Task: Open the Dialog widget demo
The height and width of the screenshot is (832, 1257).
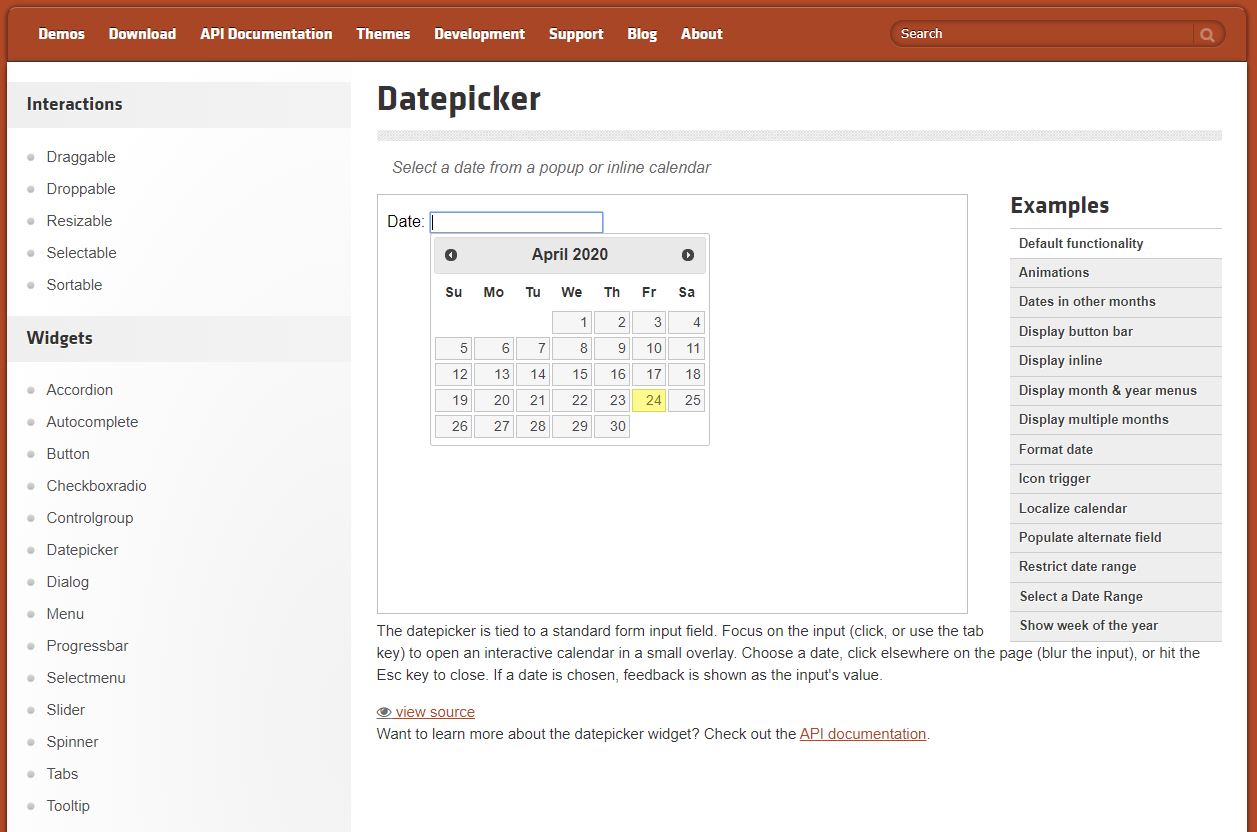Action: click(67, 582)
